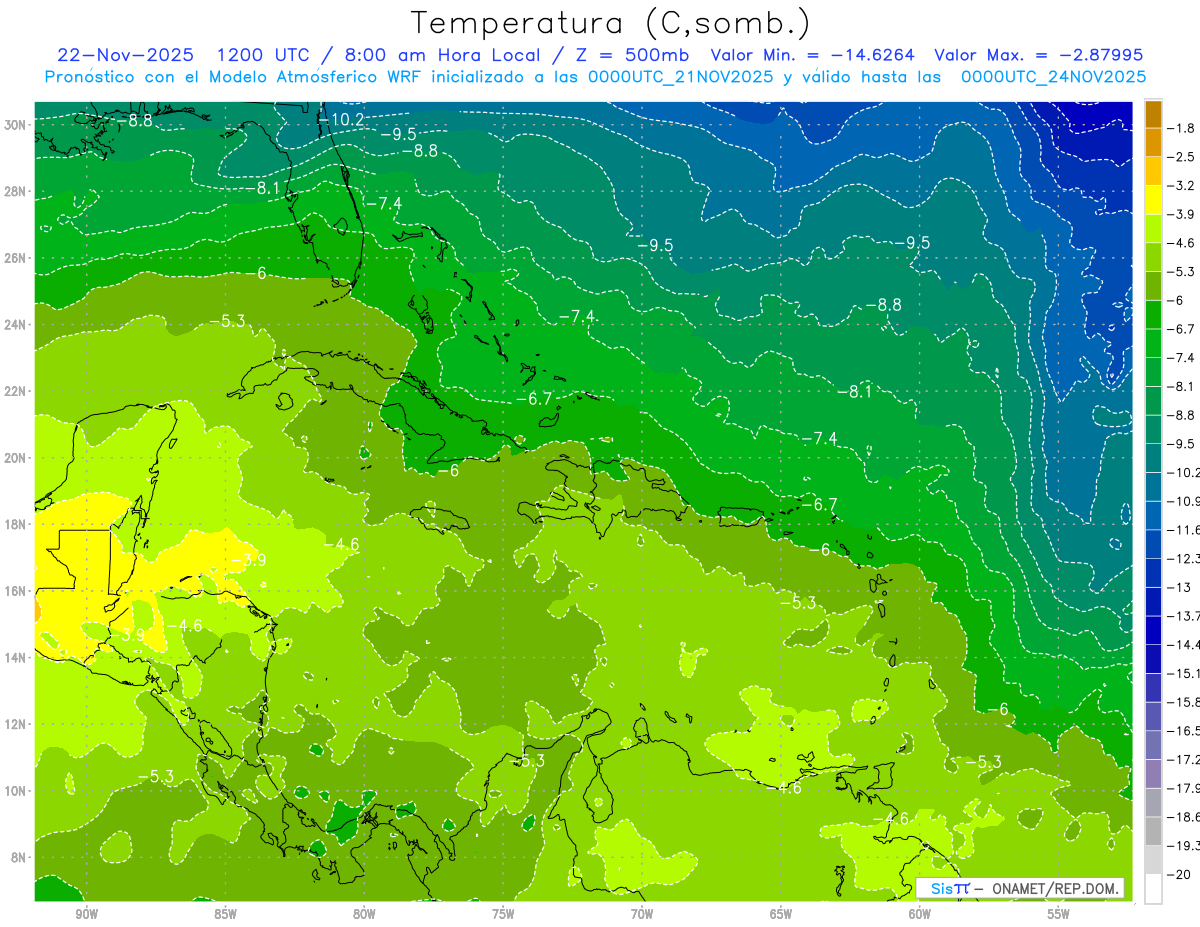This screenshot has height=927, width=1200.
Task: Click the legend tick label '-6' on colorbar
Action: [x=1177, y=300]
